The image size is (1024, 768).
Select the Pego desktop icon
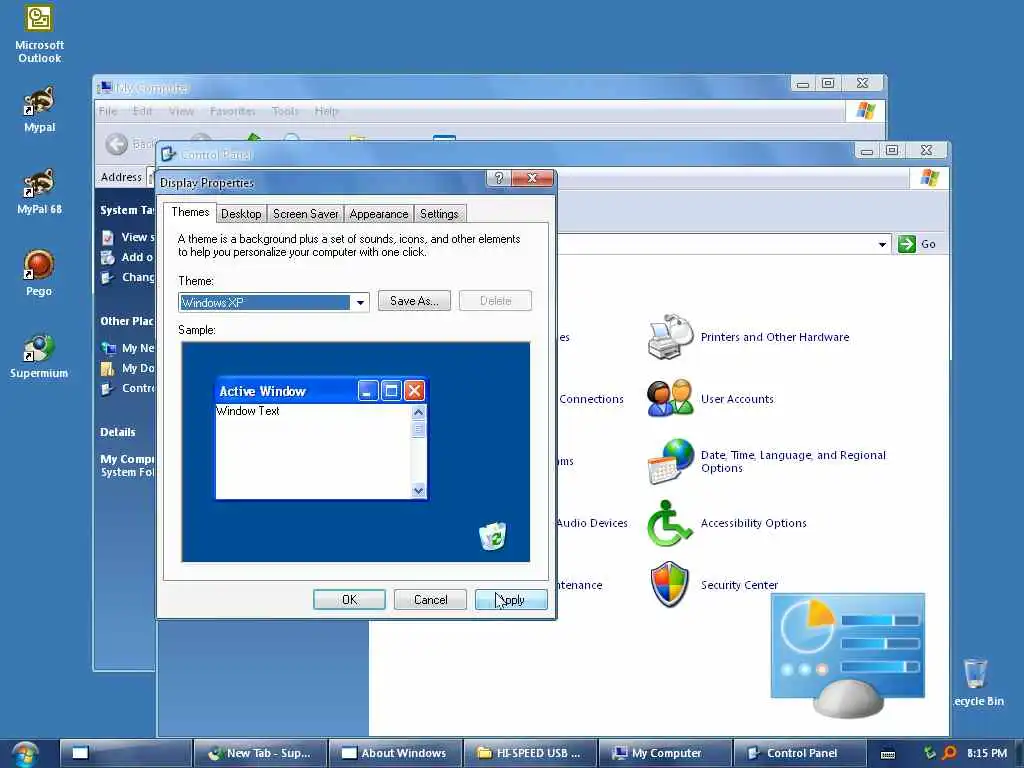click(39, 273)
